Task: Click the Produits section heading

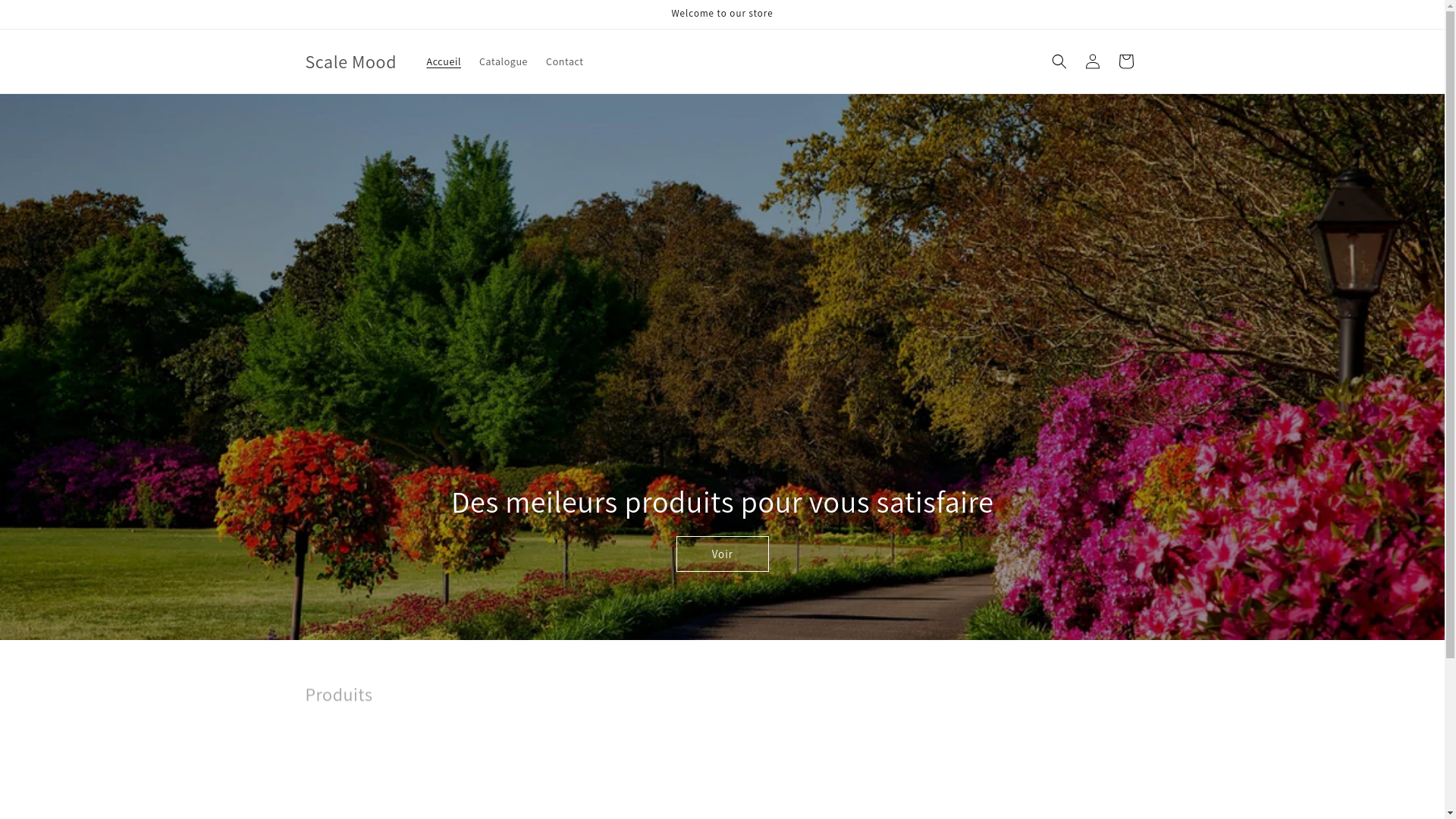Action: coord(338,694)
